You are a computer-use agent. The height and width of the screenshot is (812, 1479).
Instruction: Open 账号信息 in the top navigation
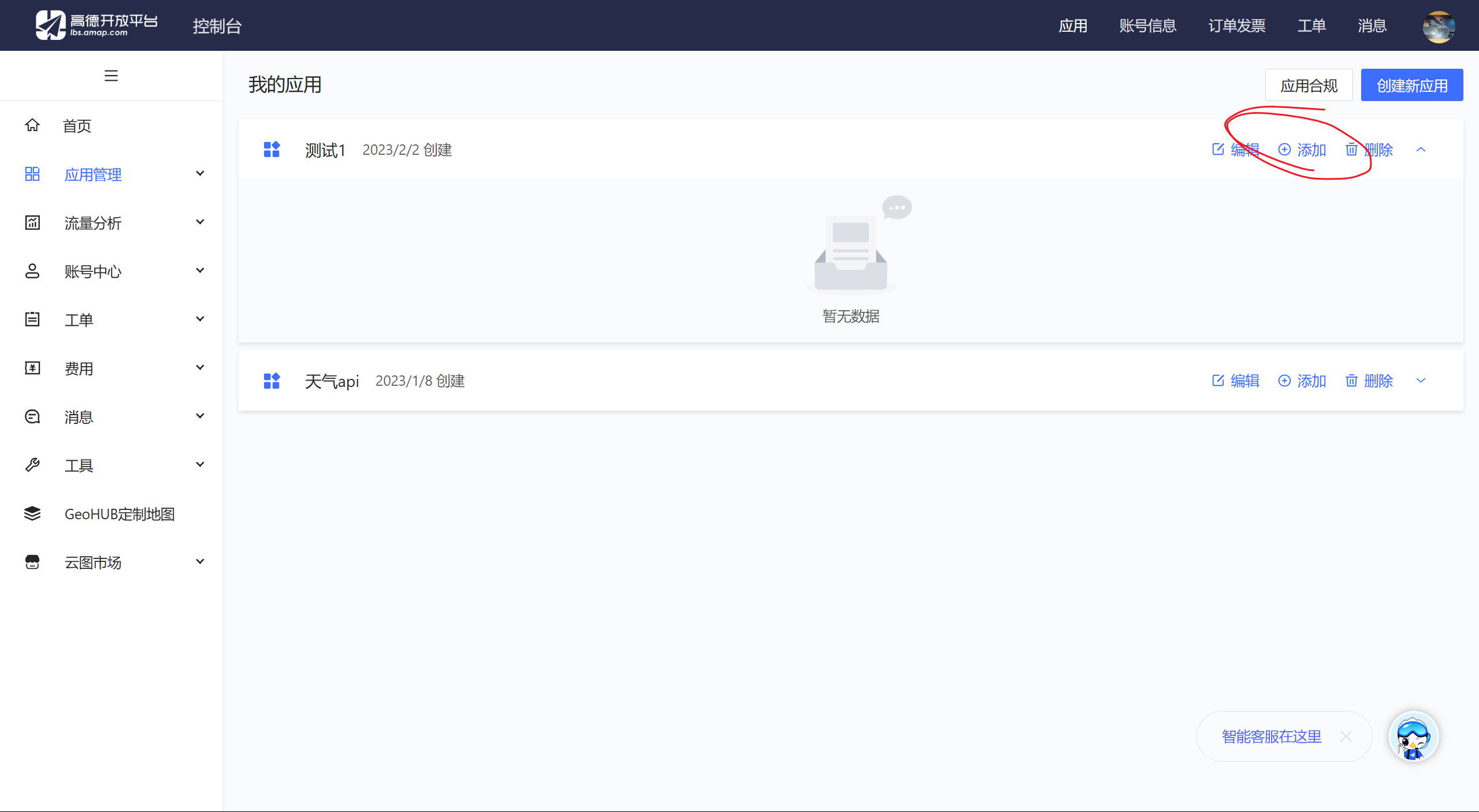[x=1147, y=26]
